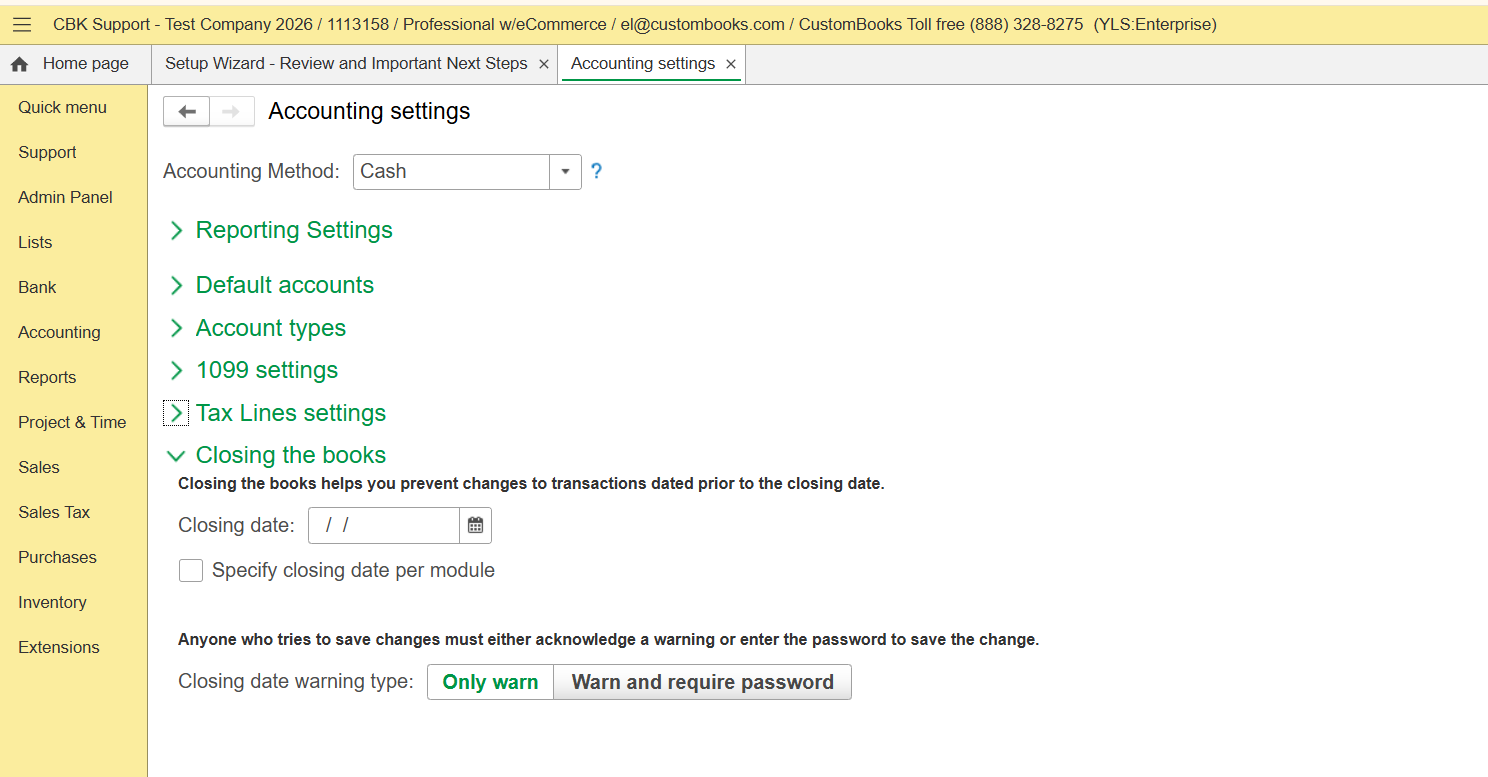
Task: Close the Setup Wizard tab
Action: point(544,64)
